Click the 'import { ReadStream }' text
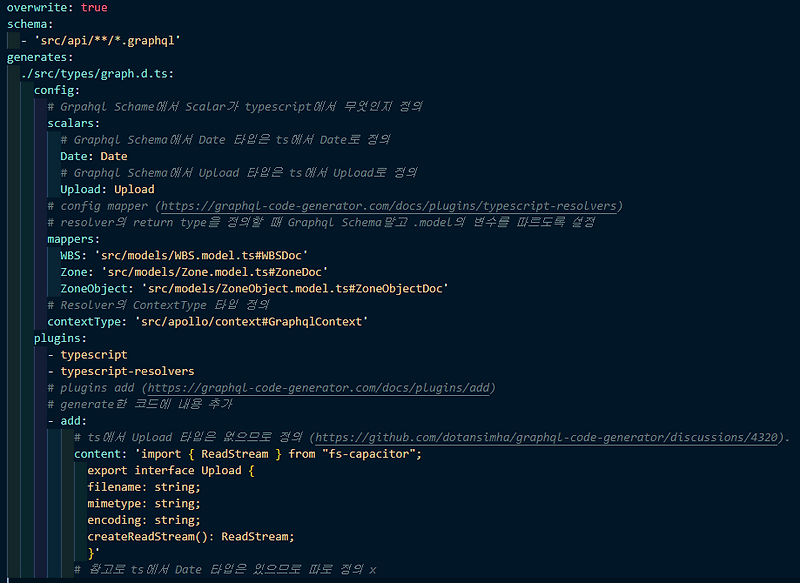800x583 pixels. (x=211, y=454)
